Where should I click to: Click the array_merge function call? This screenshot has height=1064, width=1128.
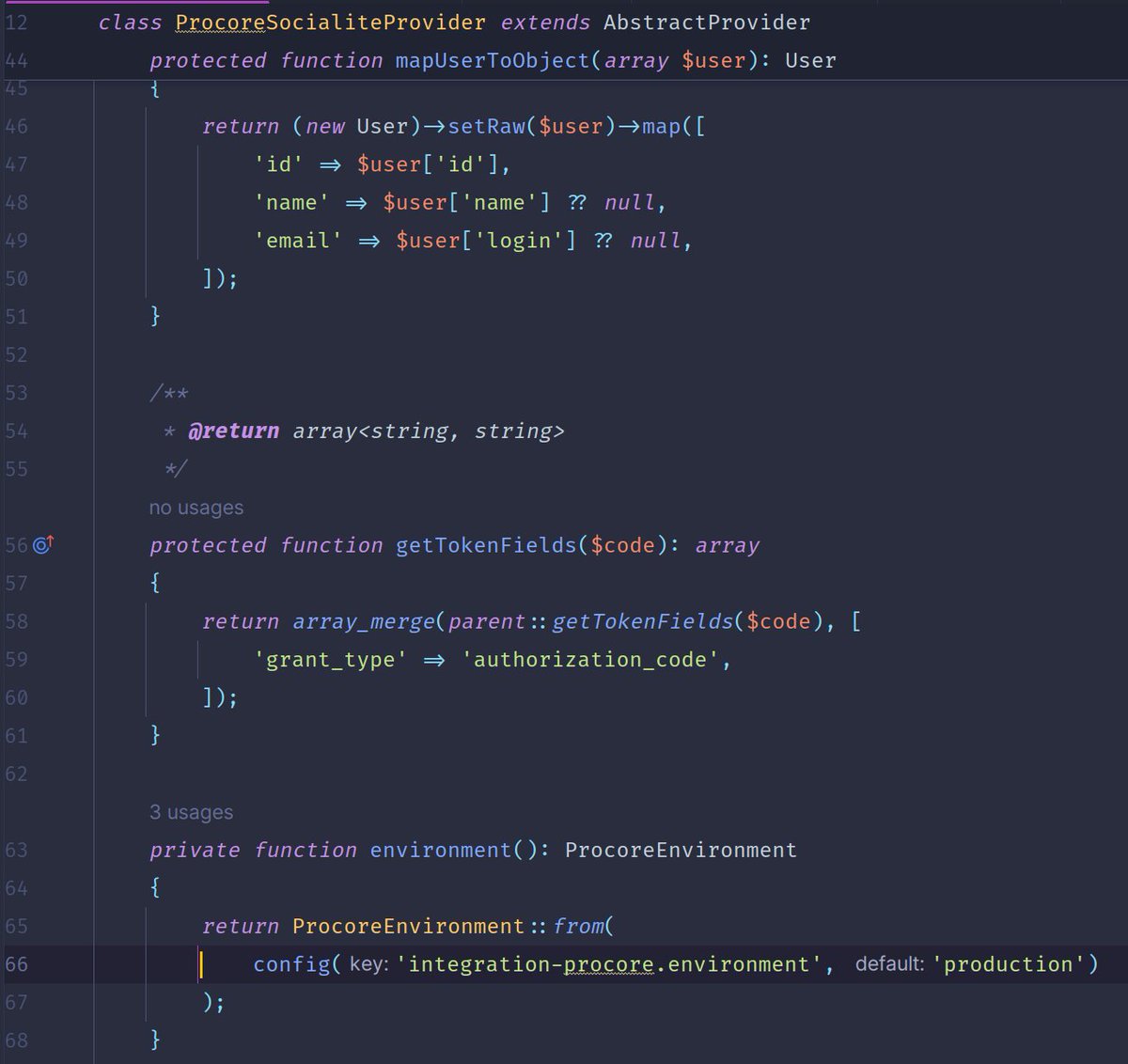[x=364, y=621]
